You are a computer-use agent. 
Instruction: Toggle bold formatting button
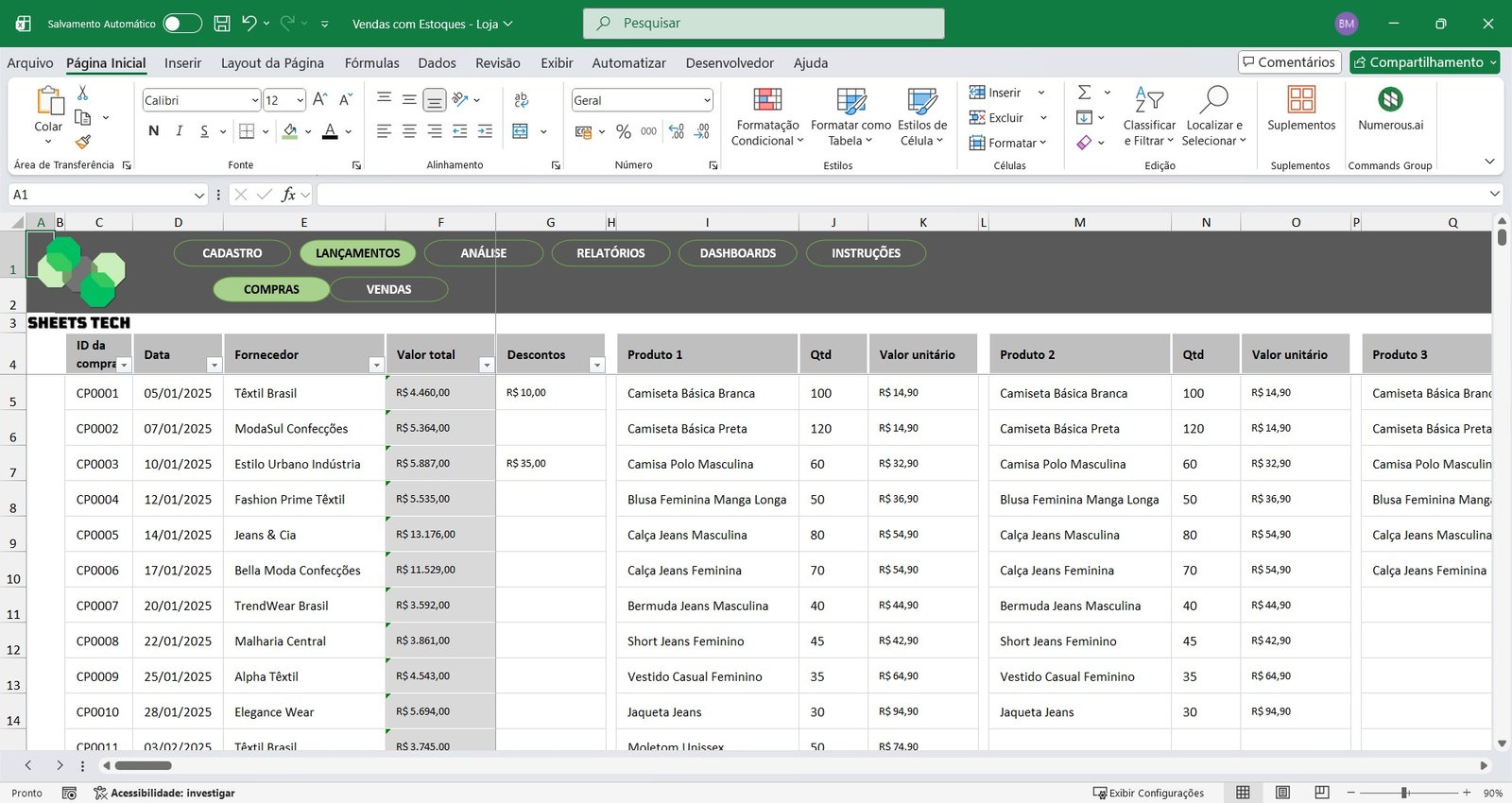point(154,131)
